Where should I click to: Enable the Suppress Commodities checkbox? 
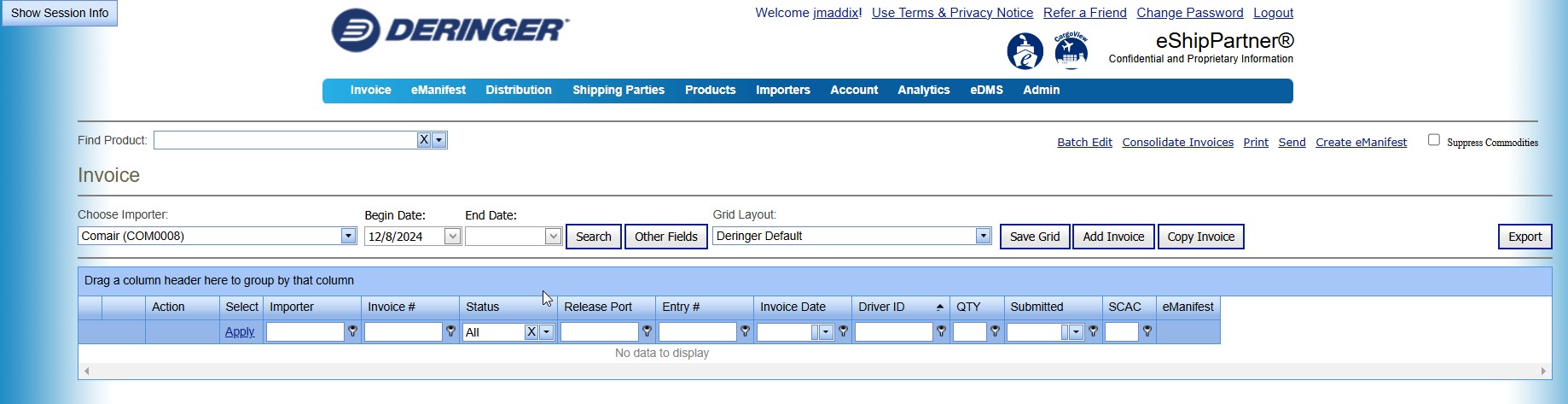[1433, 140]
